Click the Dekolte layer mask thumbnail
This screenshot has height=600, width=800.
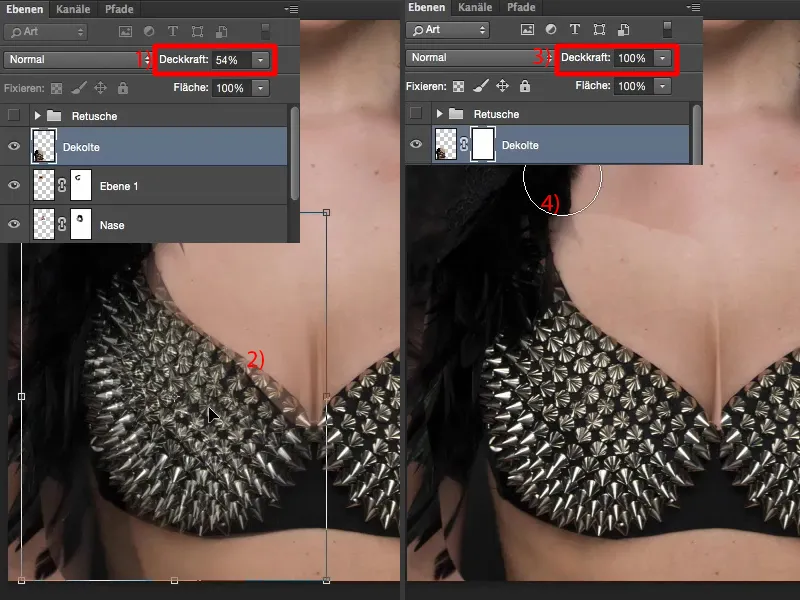coord(483,144)
